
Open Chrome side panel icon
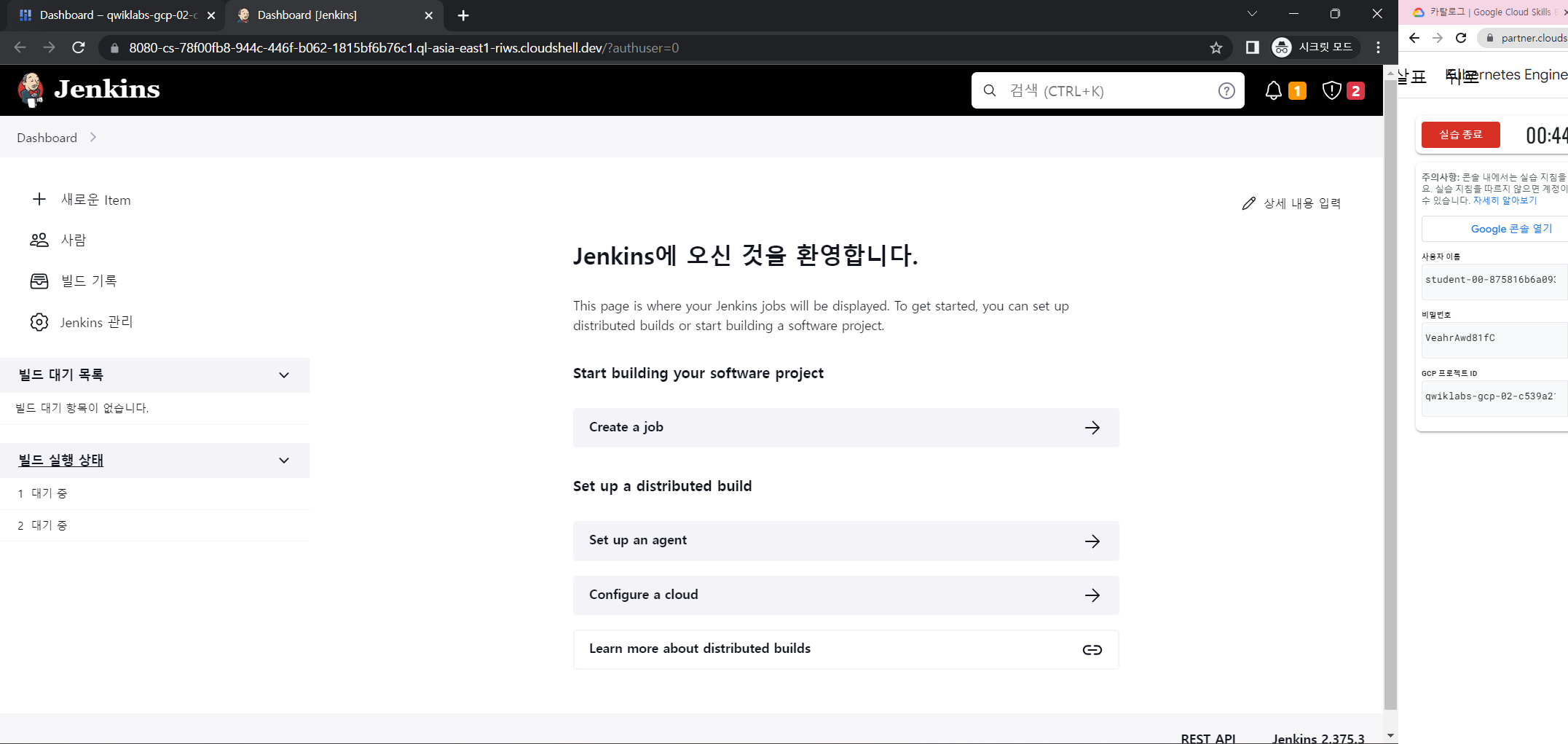tap(1253, 47)
